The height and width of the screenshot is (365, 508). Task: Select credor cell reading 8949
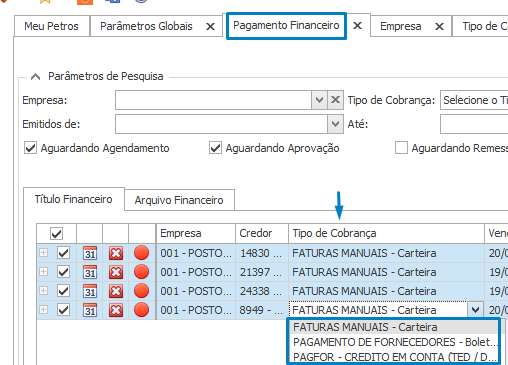click(x=262, y=310)
